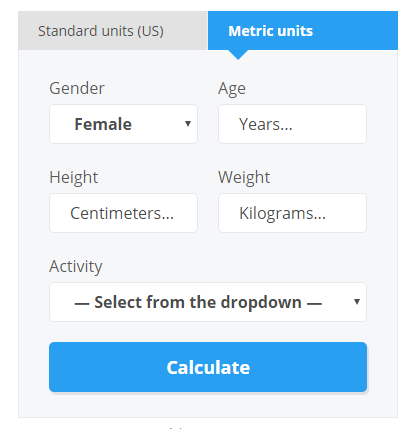This screenshot has width=416, height=429.
Task: Click the blue Calculate button
Action: click(208, 367)
